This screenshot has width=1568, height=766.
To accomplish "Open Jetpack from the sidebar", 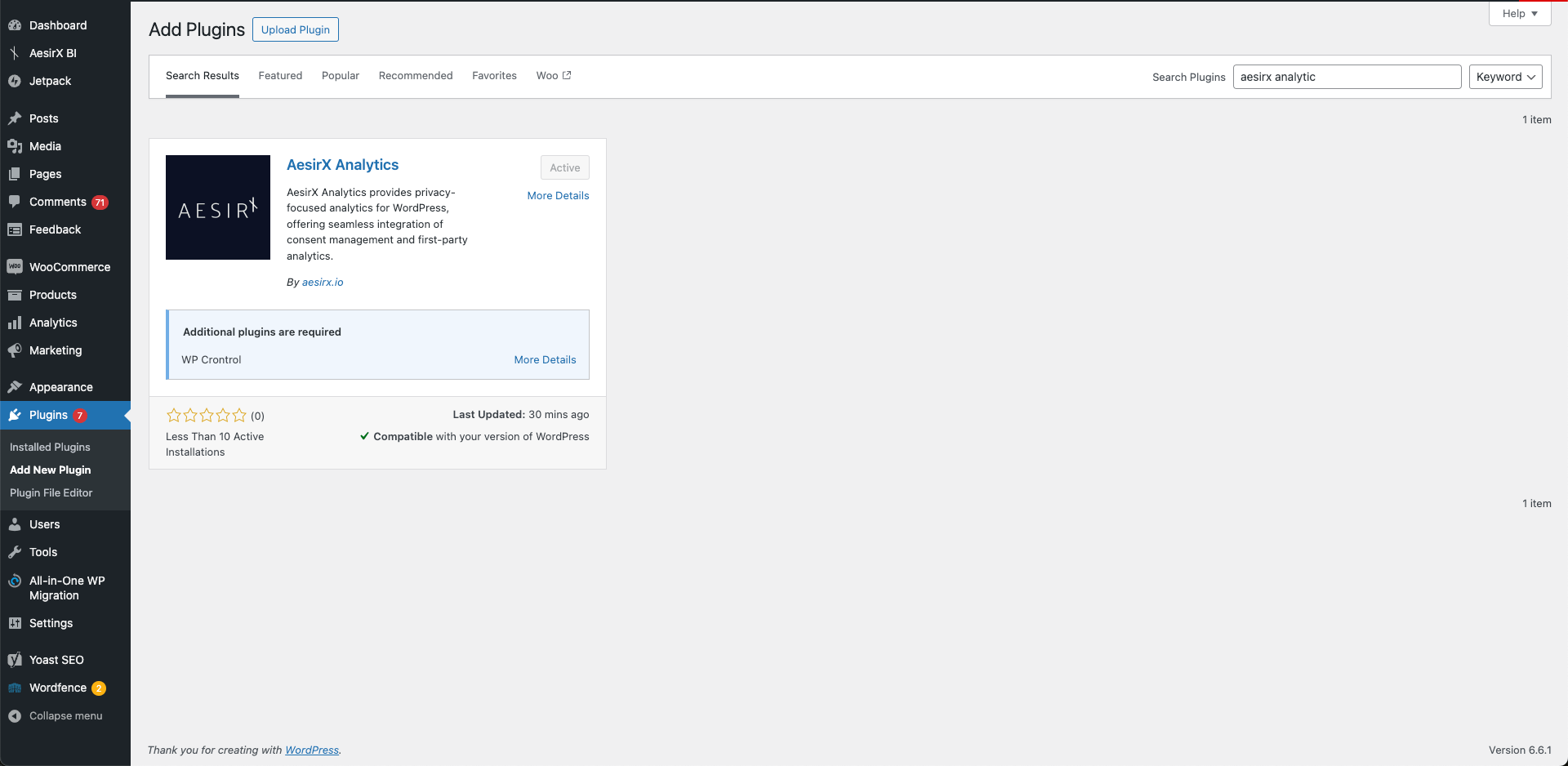I will [50, 81].
